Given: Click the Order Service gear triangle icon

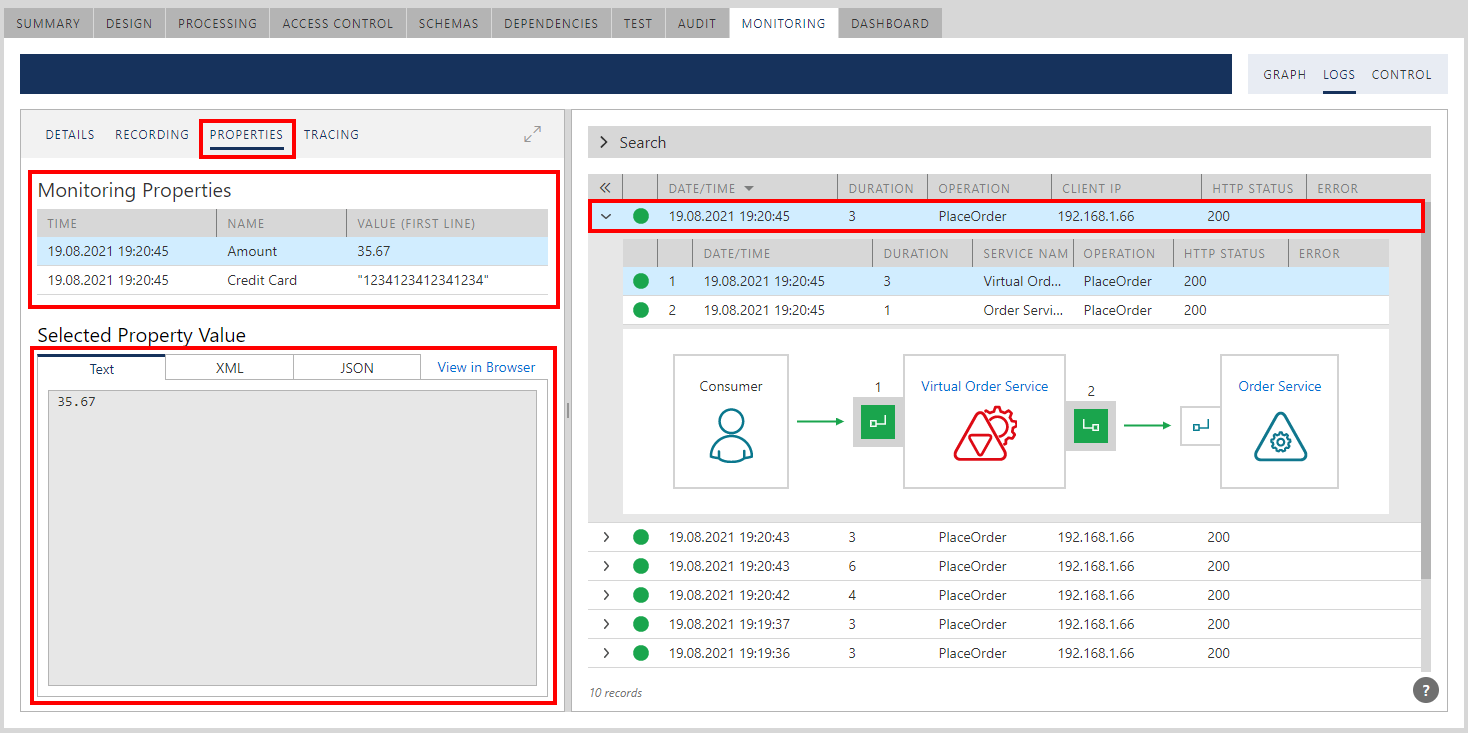Looking at the screenshot, I should [1280, 436].
